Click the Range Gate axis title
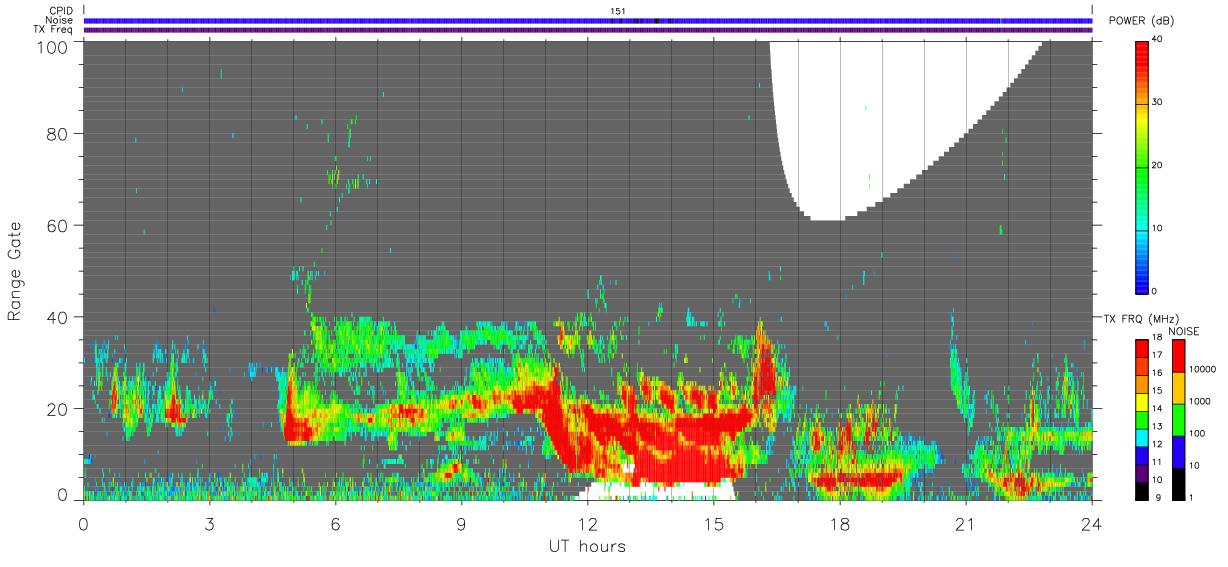The width and height of the screenshot is (1228, 567). coord(15,272)
